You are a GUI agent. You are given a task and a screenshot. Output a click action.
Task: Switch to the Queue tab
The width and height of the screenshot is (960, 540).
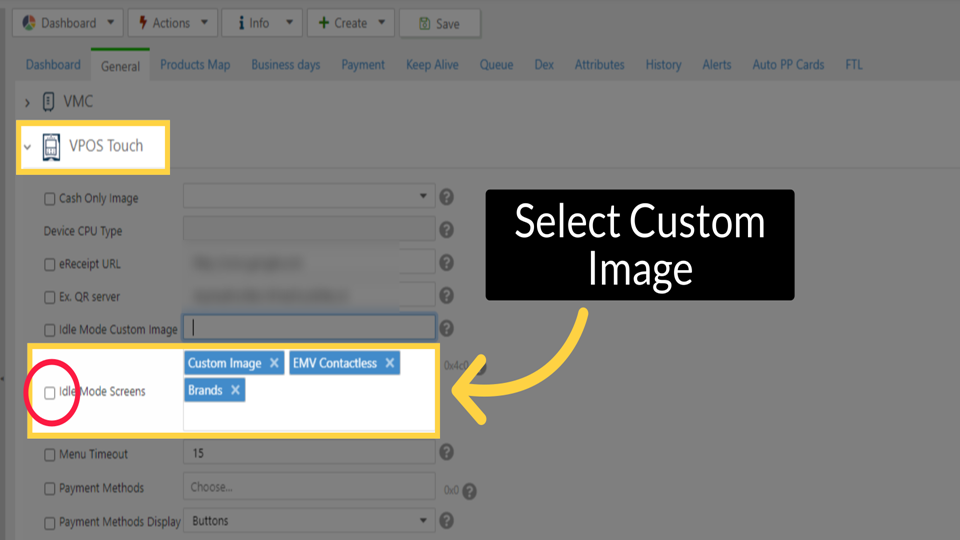pyautogui.click(x=497, y=65)
